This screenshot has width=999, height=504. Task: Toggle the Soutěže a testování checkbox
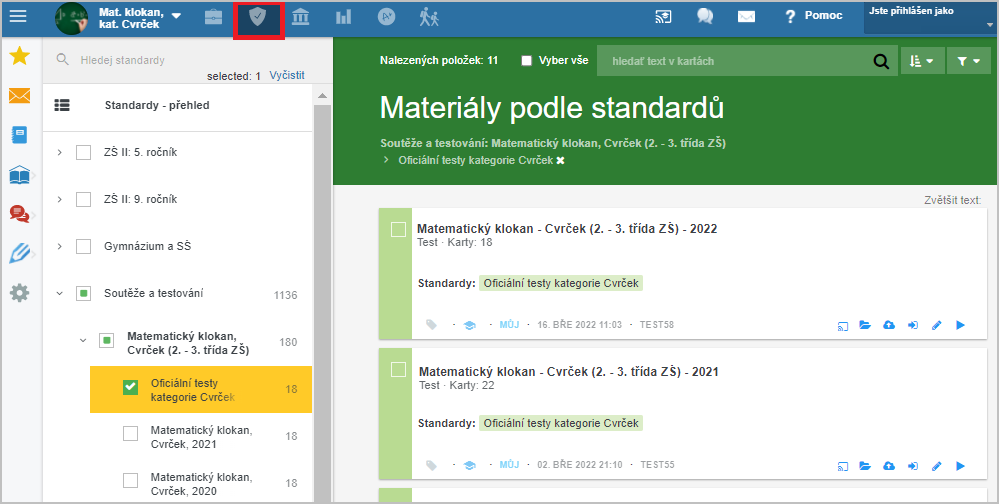(83, 293)
